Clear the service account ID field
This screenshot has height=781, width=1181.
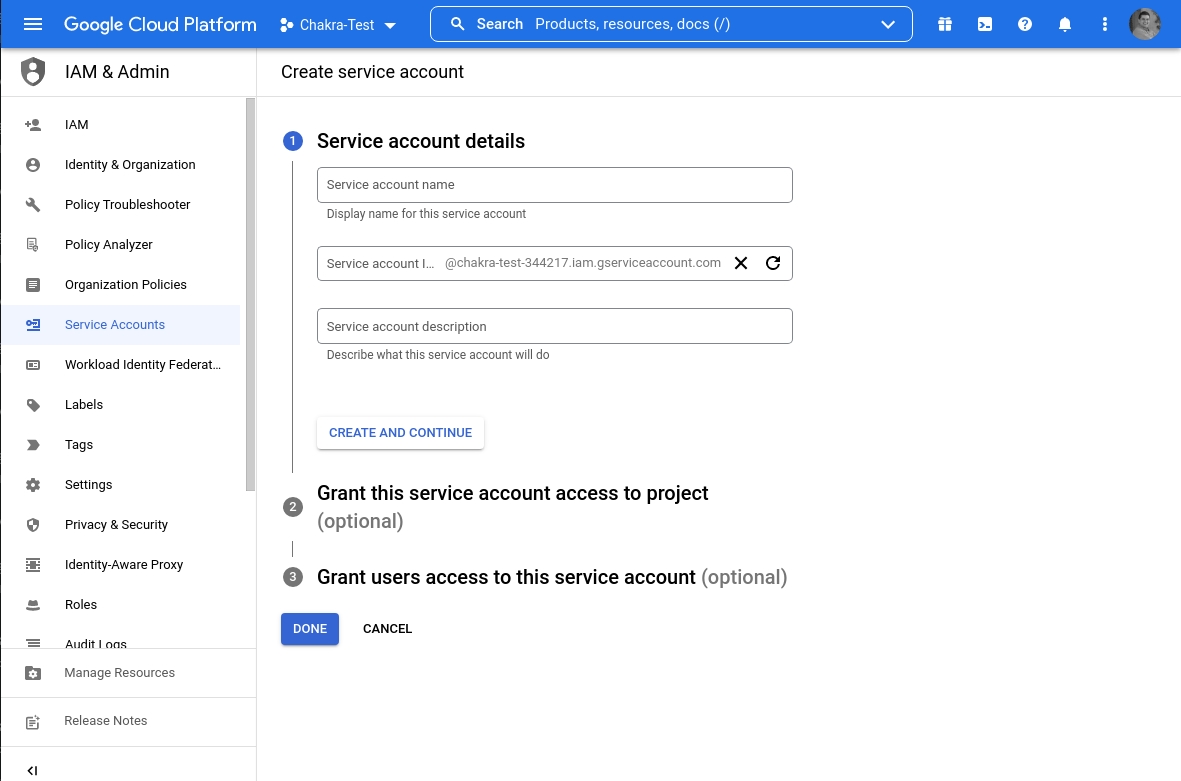pos(741,263)
